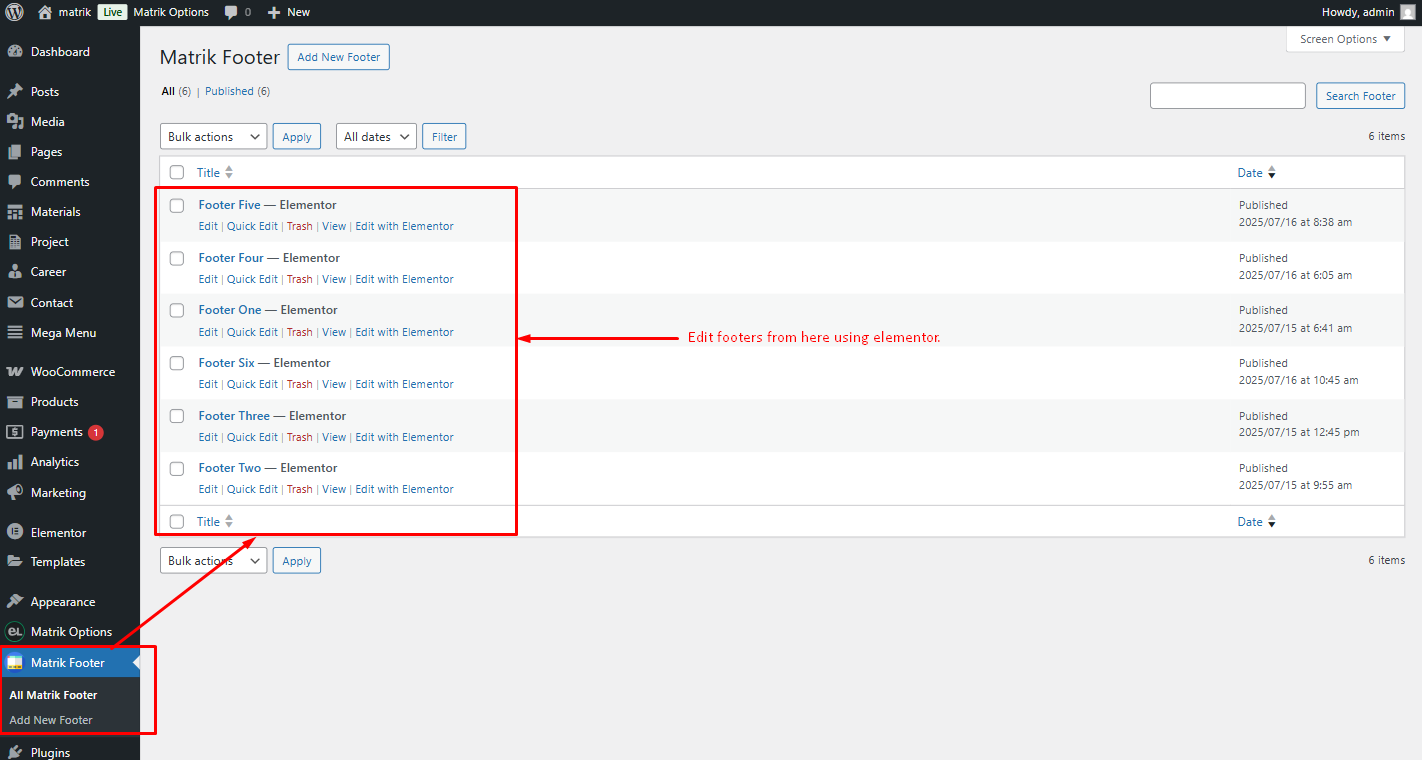Click the WordPress logo icon in admin bar

tap(14, 12)
